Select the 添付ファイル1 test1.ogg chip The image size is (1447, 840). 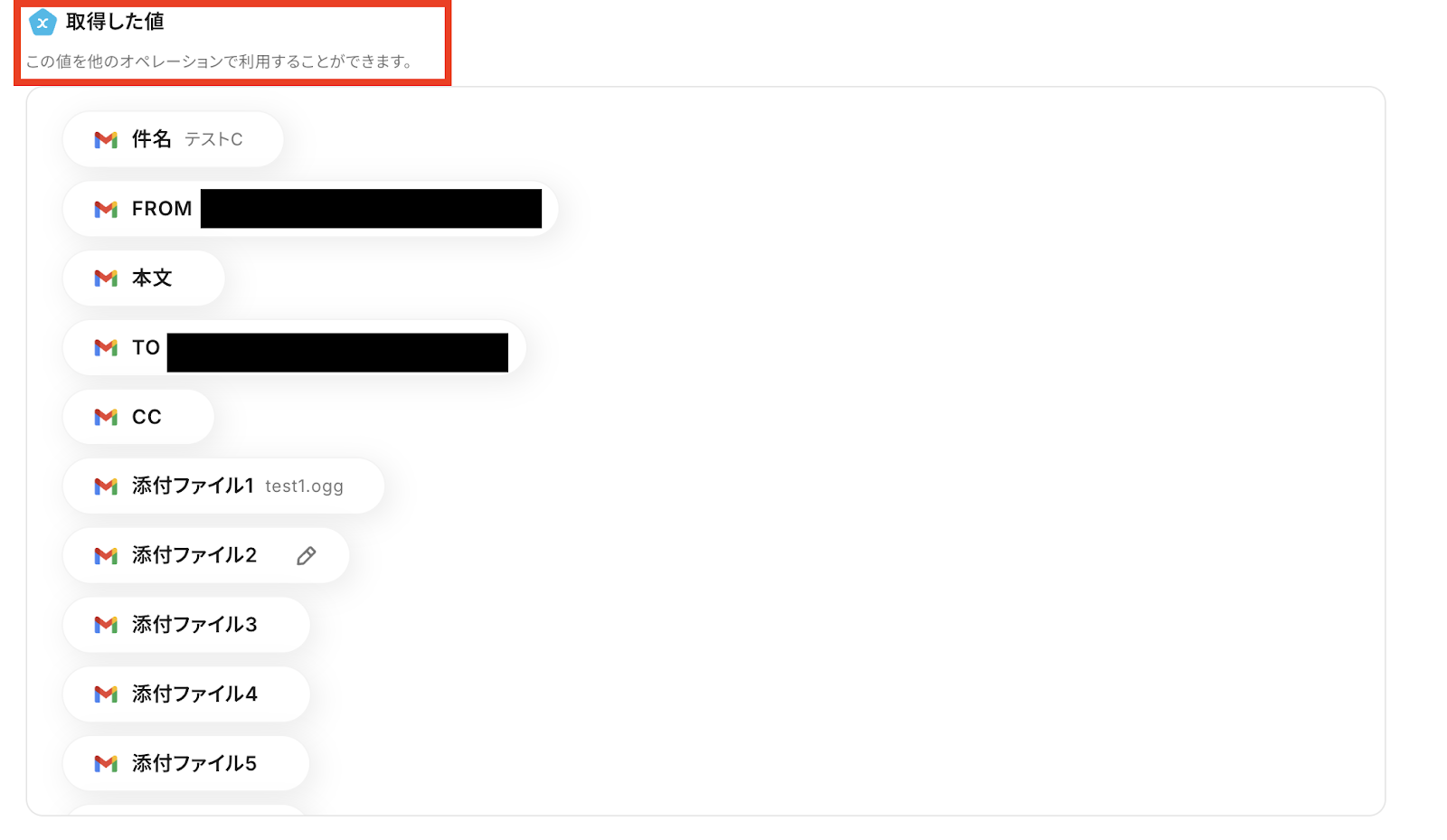[223, 486]
